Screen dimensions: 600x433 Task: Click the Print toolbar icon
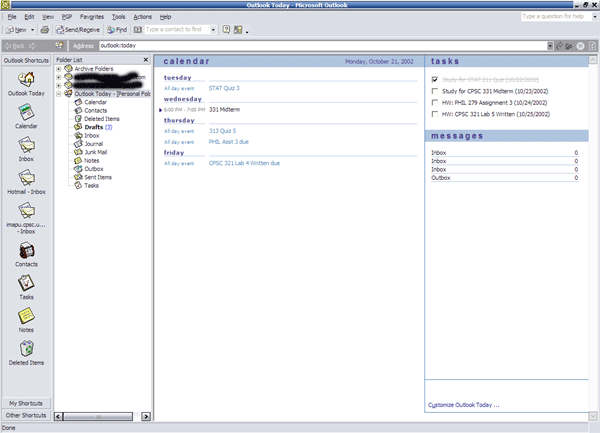[x=46, y=30]
